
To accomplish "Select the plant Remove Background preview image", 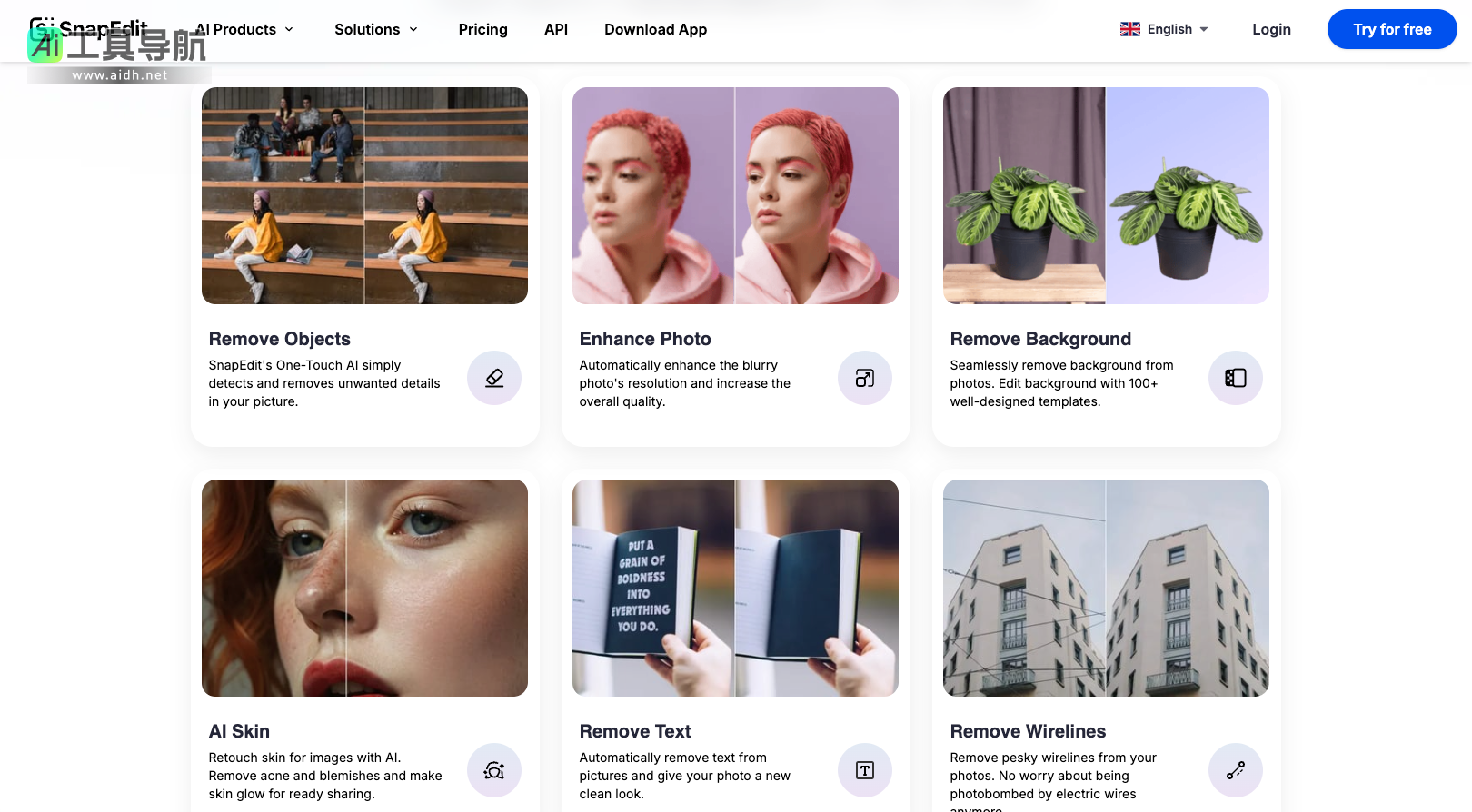I will 1106,195.
